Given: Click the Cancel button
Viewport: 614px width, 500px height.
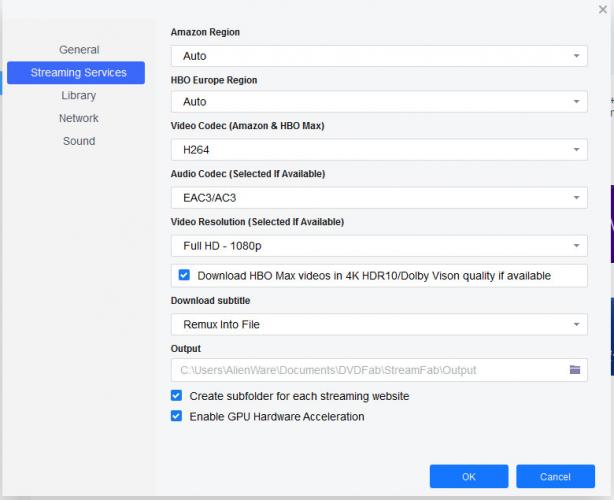Looking at the screenshot, I should (x=555, y=477).
